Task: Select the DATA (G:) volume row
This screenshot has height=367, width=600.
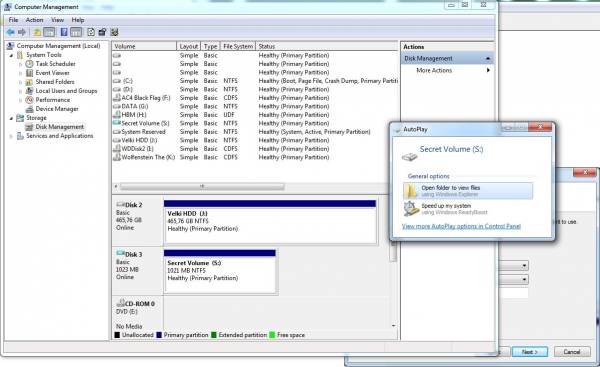Action: 255,106
